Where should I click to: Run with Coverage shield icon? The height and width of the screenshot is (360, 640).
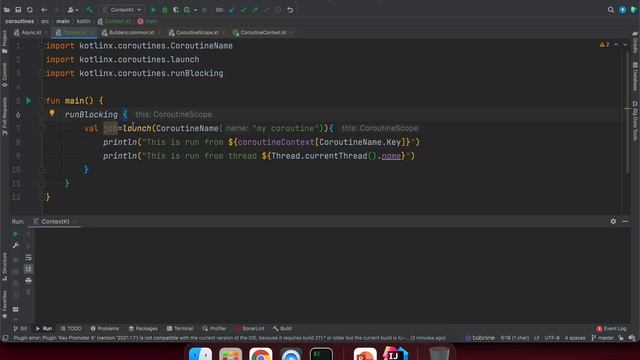pyautogui.click(x=176, y=10)
